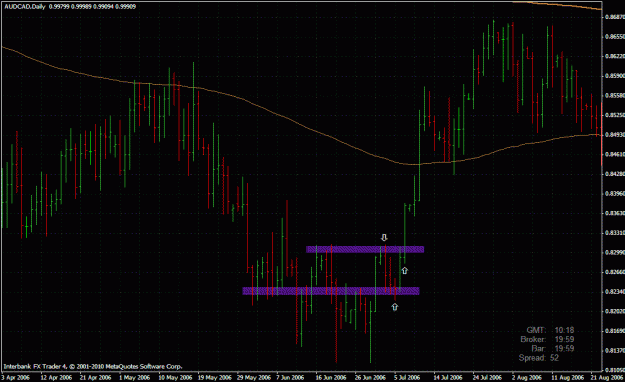Select the lower purple rectangle zone
Viewport: 625px width, 382px height.
coord(331,291)
